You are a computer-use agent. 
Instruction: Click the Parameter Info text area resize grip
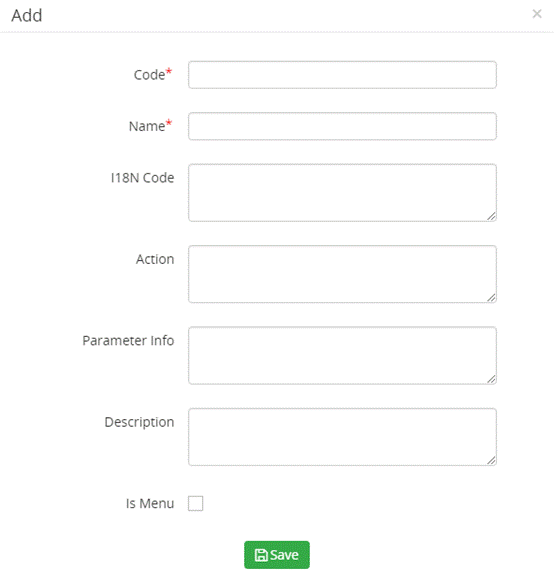[x=491, y=379]
